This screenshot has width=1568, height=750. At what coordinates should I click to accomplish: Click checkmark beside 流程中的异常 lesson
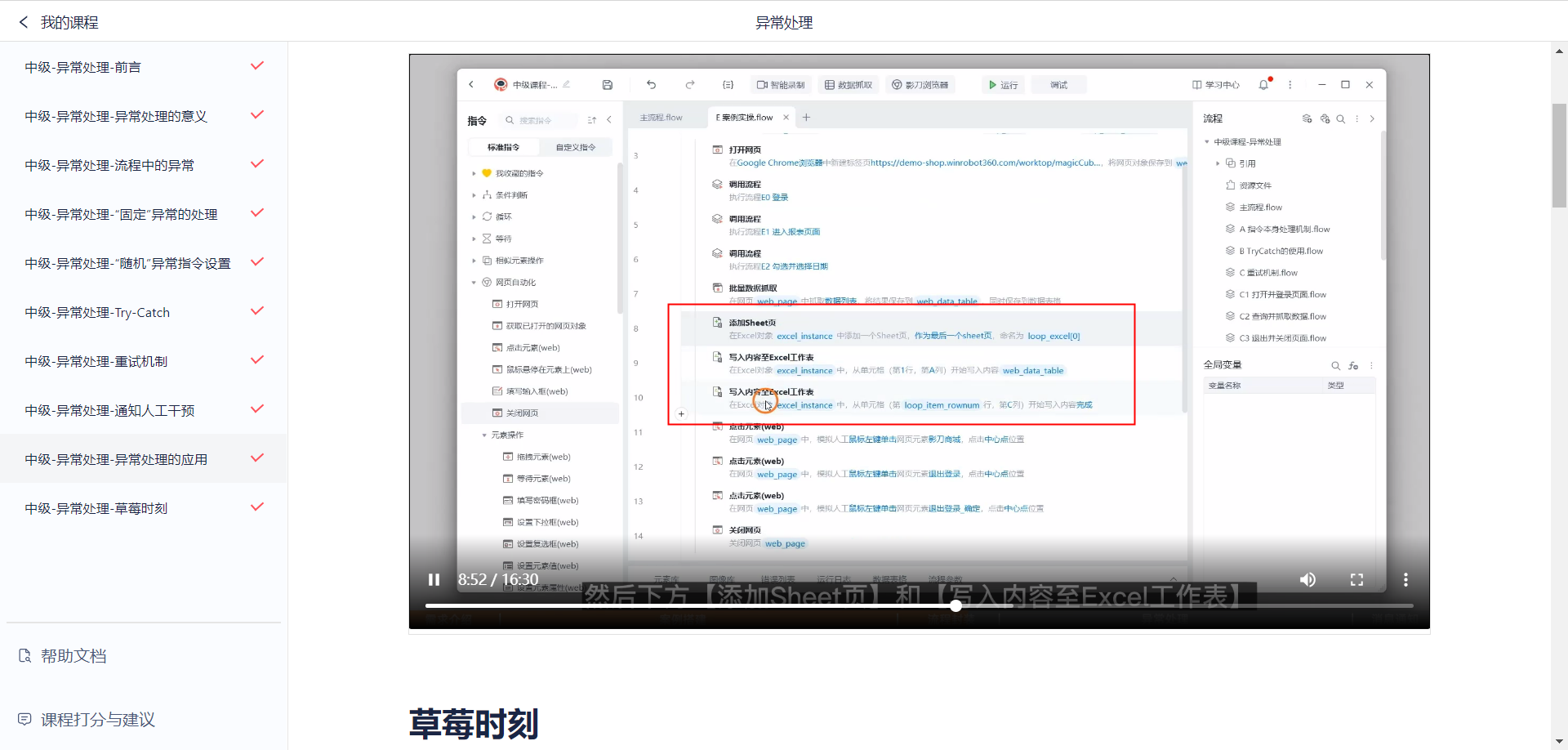click(257, 164)
